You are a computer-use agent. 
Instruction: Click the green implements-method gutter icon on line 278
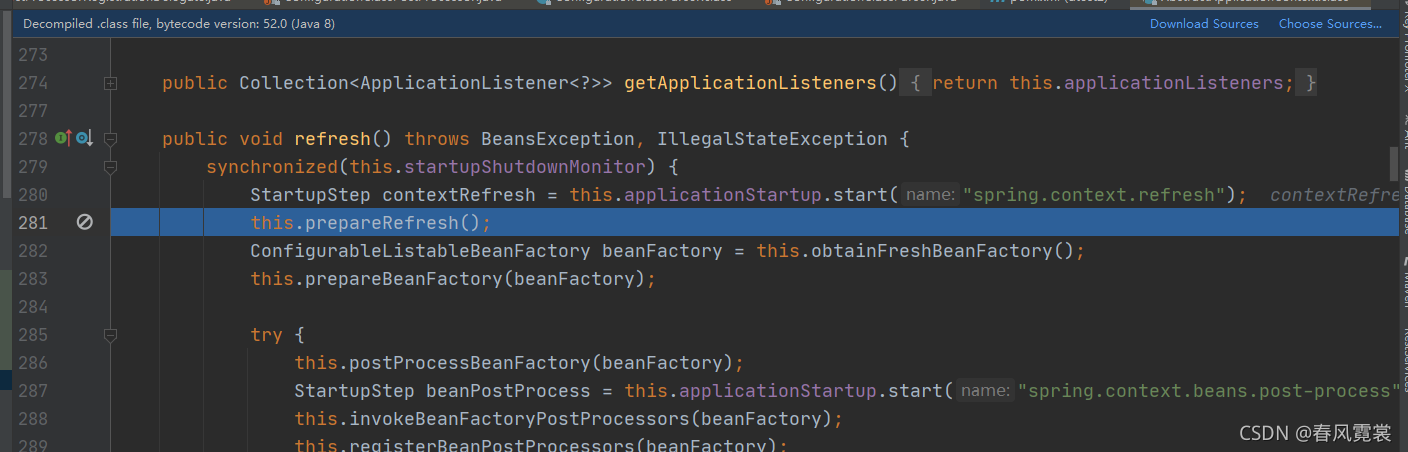[62, 139]
